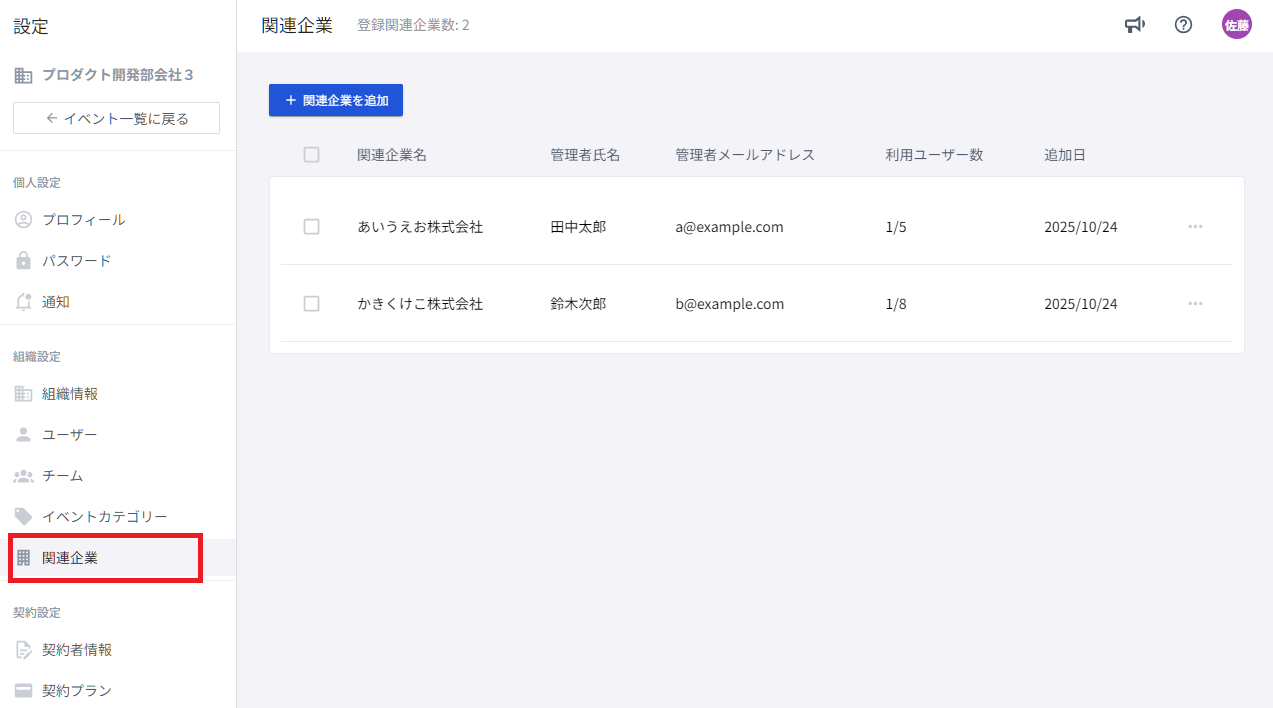Click the 関連企業を追加 button

336,100
